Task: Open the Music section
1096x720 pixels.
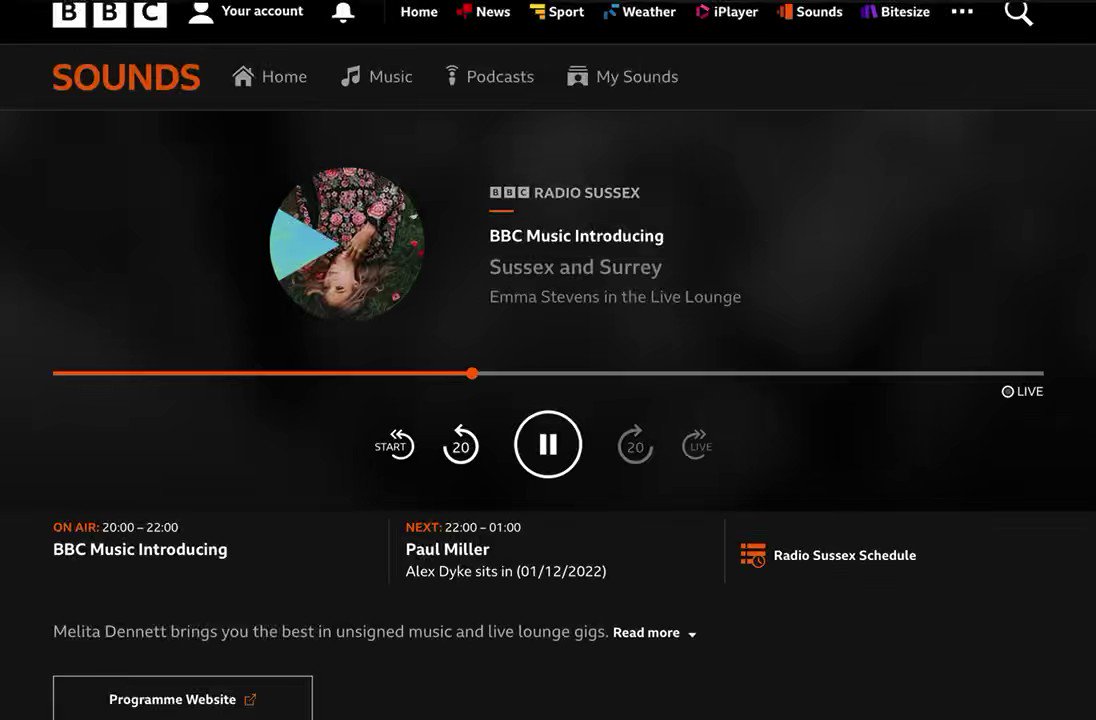Action: (377, 76)
